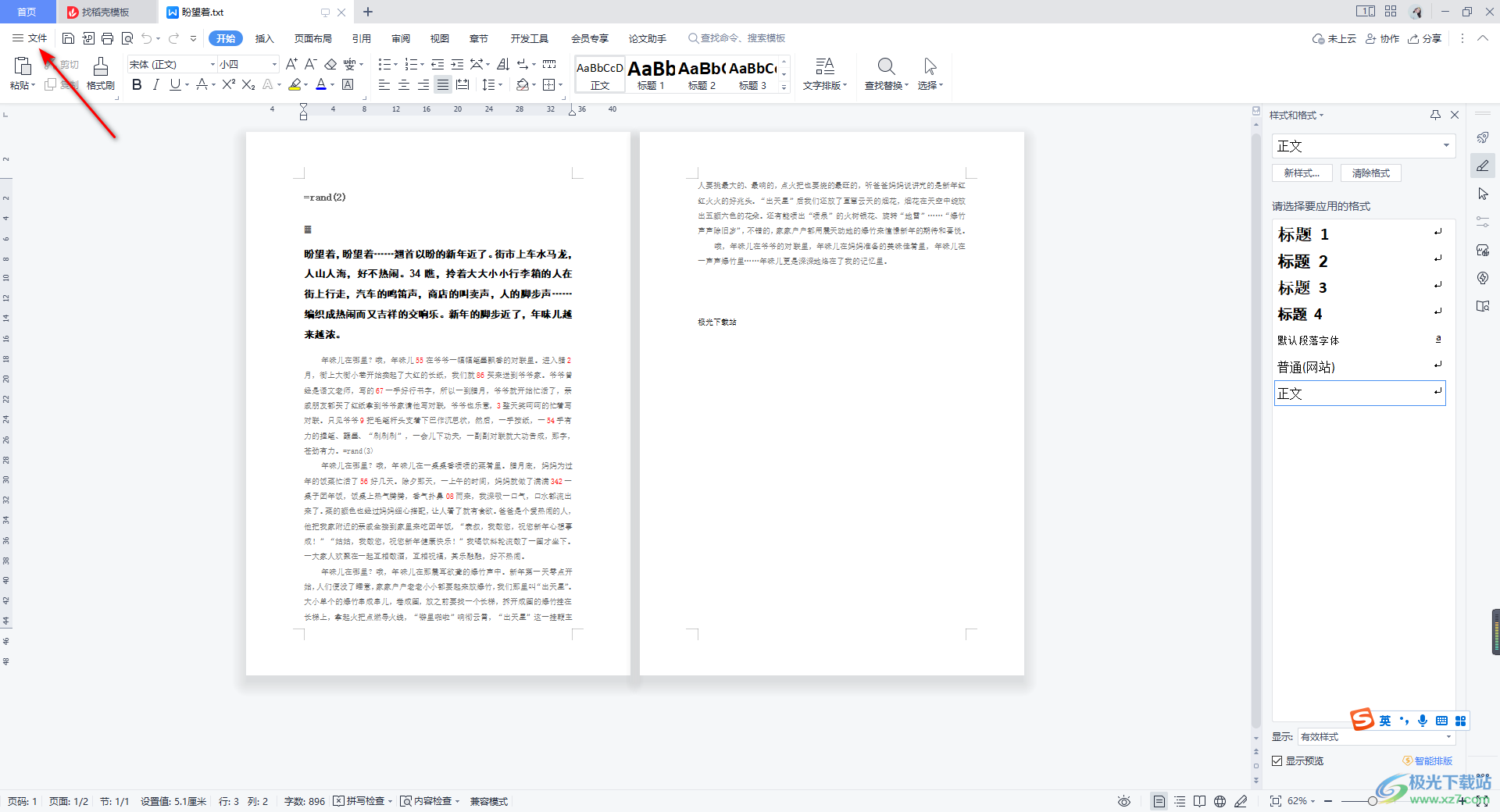Decrease paragraph indent icon
The width and height of the screenshot is (1500, 812).
click(x=437, y=64)
